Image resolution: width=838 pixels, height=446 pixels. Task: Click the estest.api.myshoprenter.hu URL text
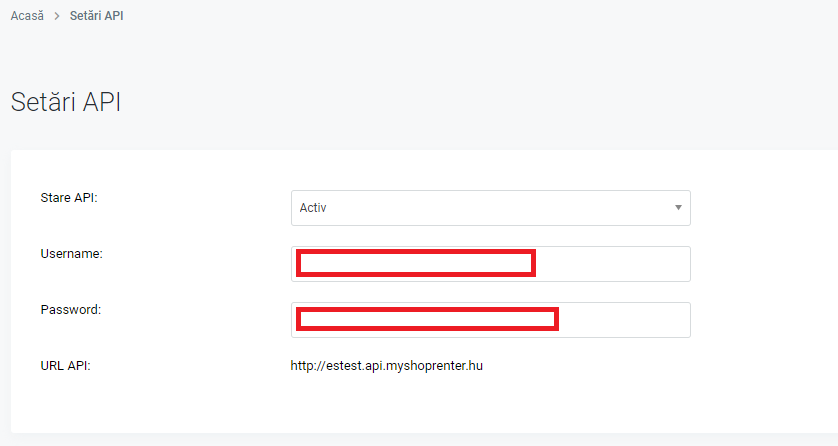pos(386,366)
